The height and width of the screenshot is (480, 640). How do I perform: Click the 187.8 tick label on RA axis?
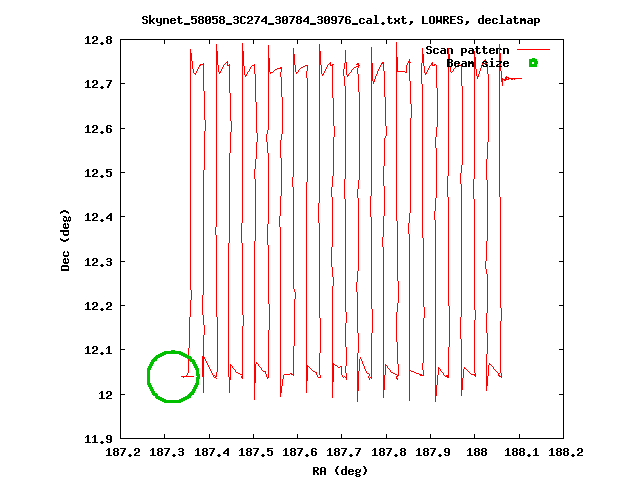pyautogui.click(x=389, y=452)
